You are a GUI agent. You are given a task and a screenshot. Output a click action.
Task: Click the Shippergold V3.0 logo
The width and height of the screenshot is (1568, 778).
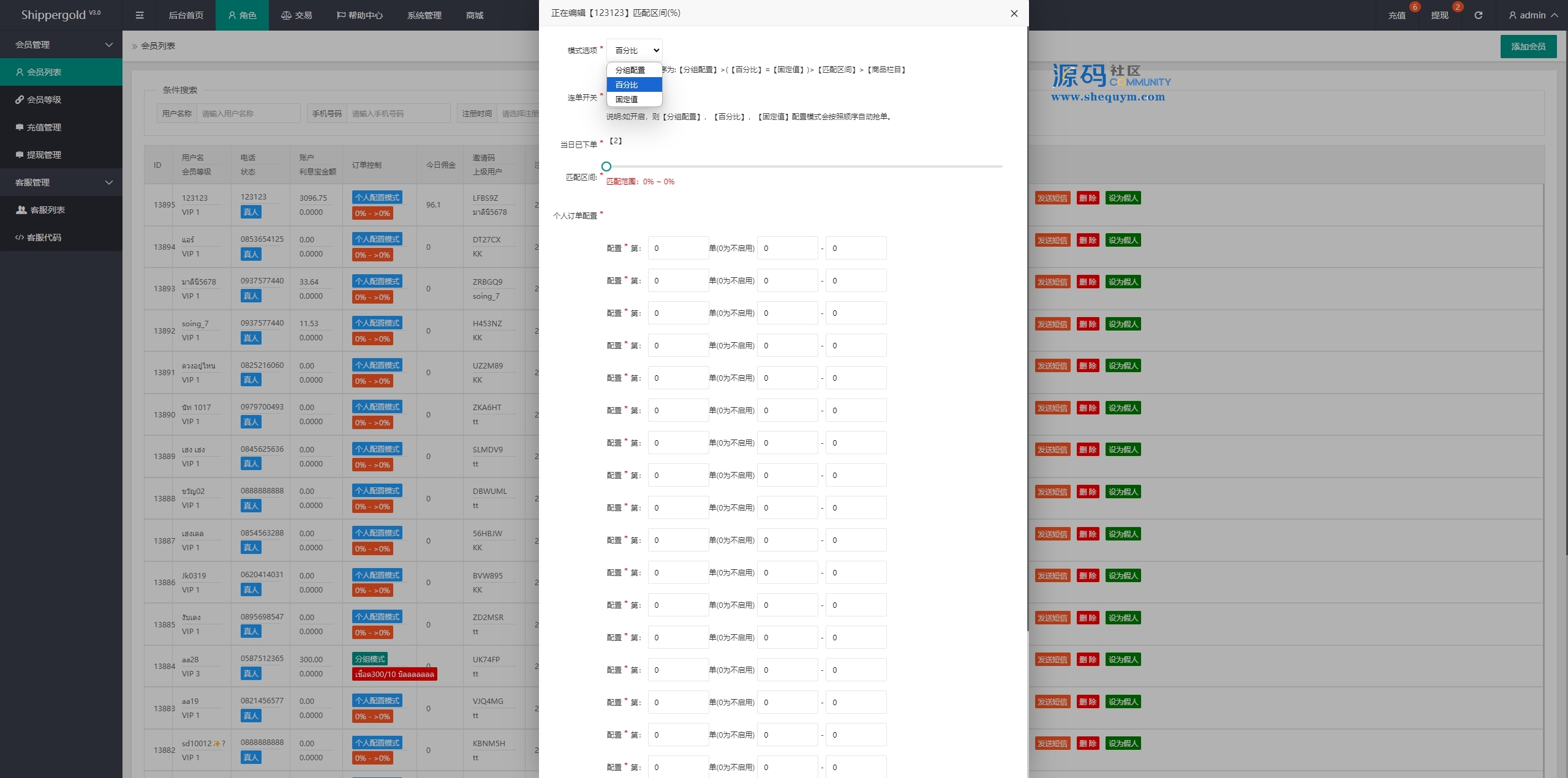pyautogui.click(x=61, y=15)
